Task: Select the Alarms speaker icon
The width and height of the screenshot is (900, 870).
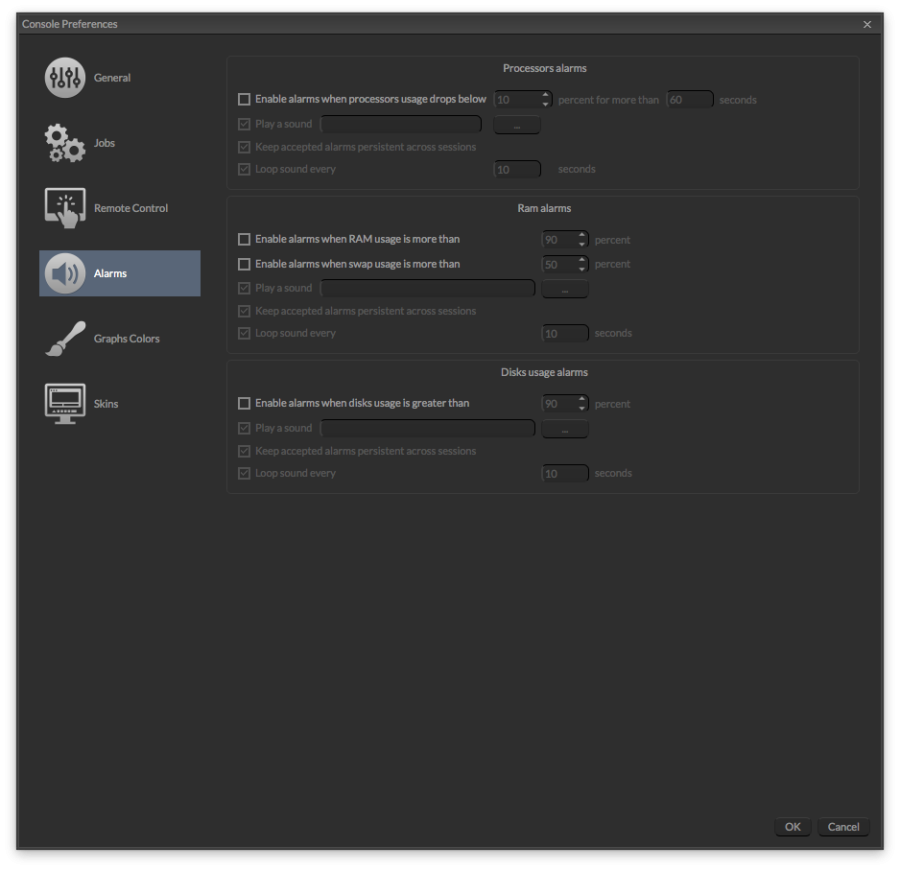Action: 65,272
